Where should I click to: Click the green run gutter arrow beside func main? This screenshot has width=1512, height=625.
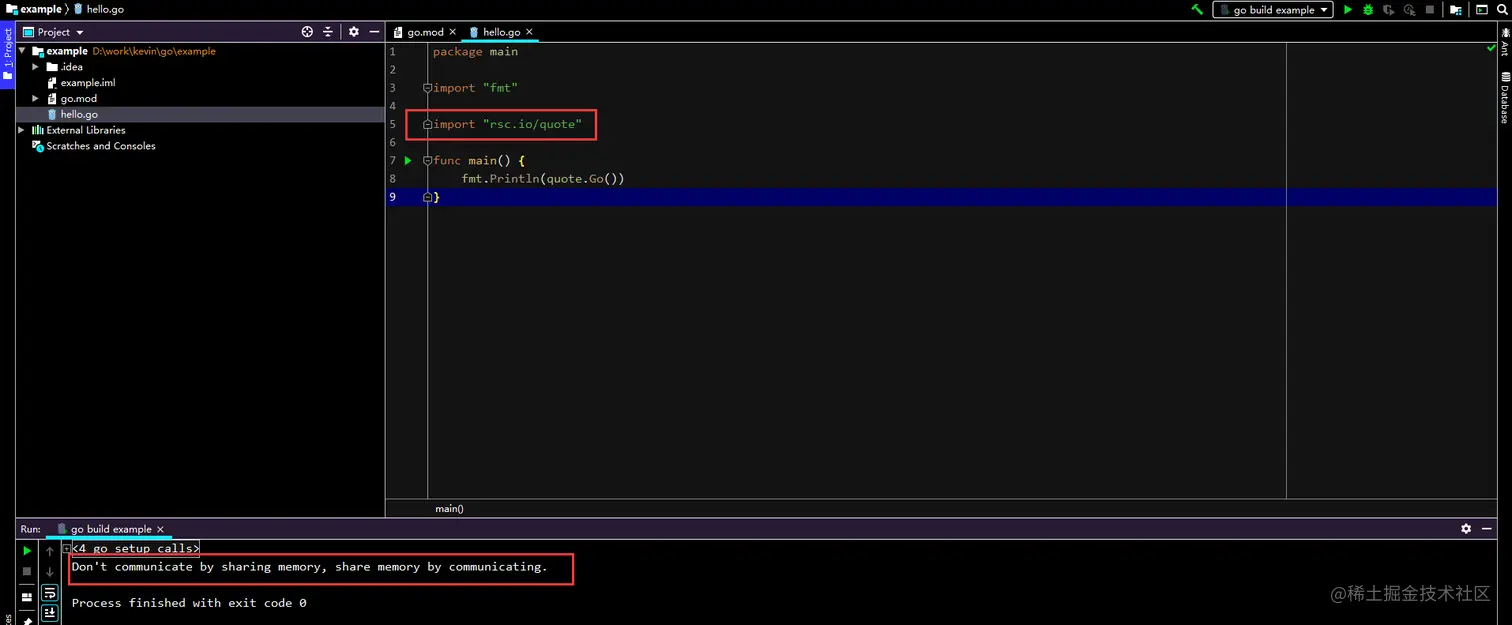tap(408, 160)
